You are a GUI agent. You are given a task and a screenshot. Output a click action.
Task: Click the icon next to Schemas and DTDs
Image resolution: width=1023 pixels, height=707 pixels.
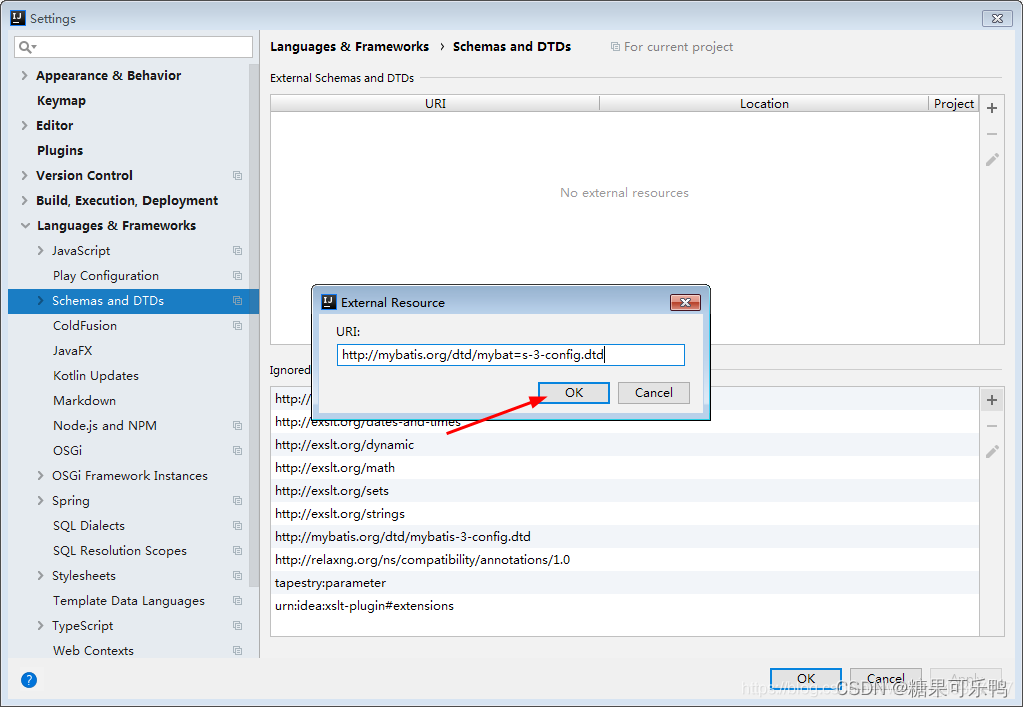(x=237, y=301)
